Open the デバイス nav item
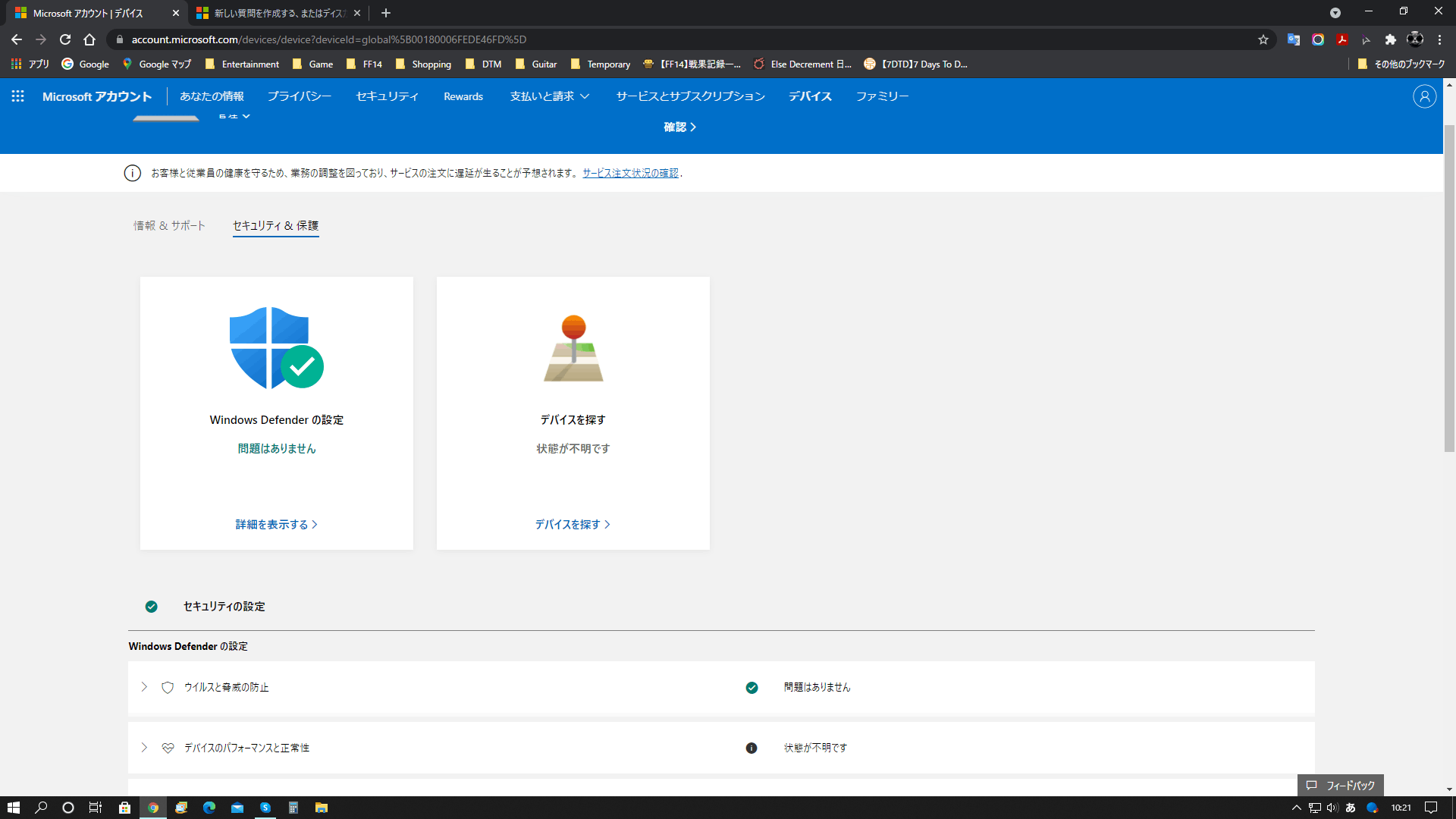 810,96
